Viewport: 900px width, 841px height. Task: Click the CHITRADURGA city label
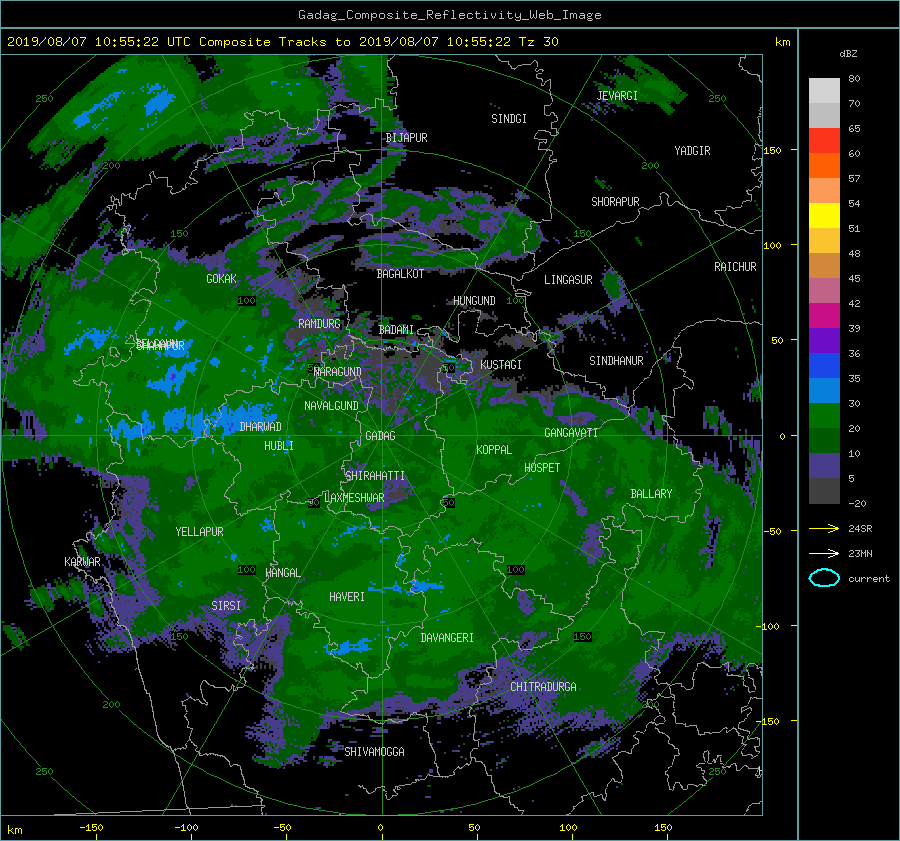click(543, 687)
